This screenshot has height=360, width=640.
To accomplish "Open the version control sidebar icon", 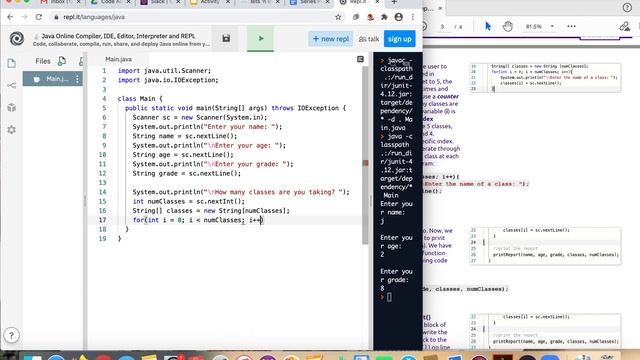I will pyautogui.click(x=11, y=85).
